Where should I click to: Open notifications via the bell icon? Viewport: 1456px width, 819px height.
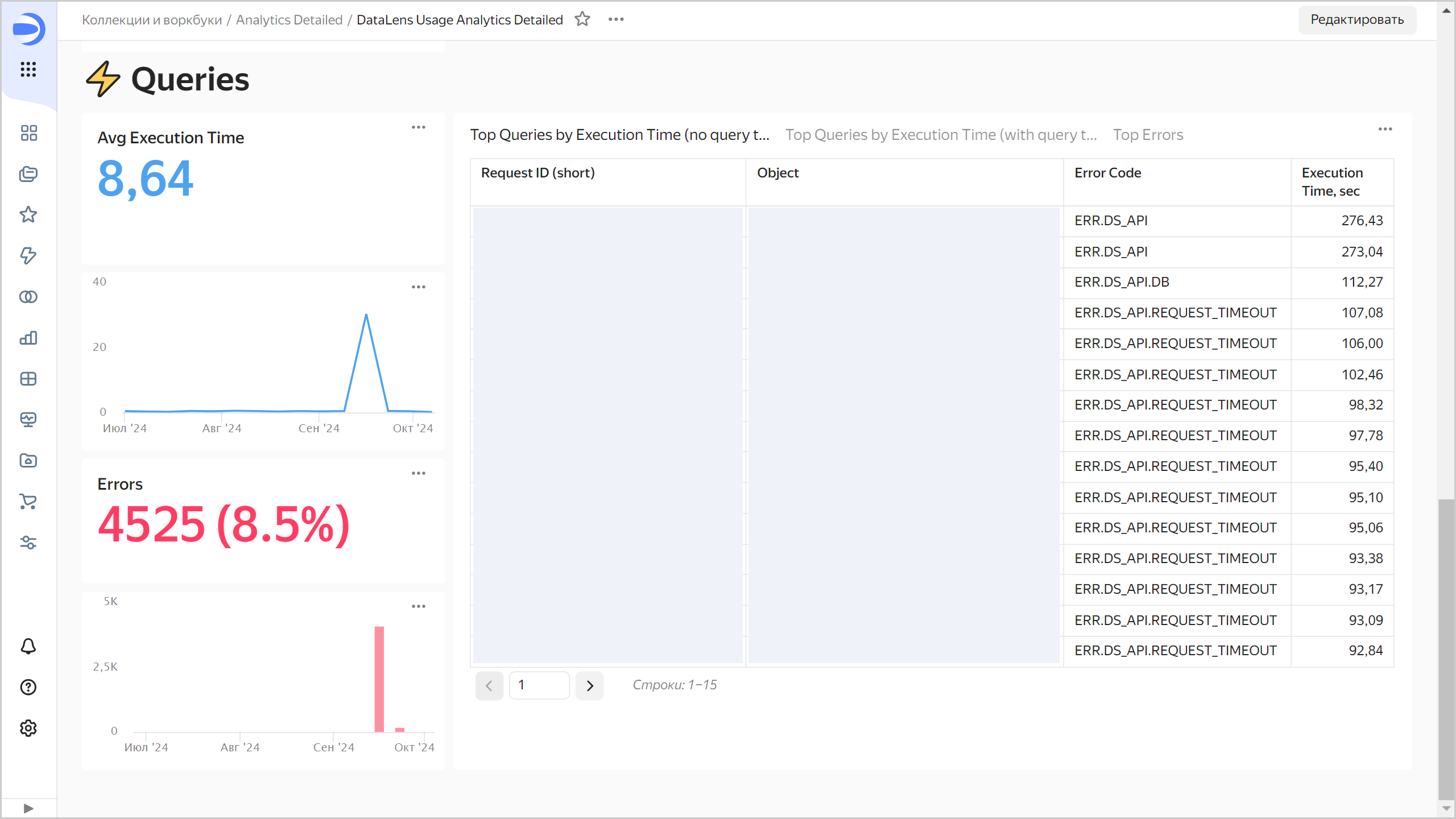28,646
